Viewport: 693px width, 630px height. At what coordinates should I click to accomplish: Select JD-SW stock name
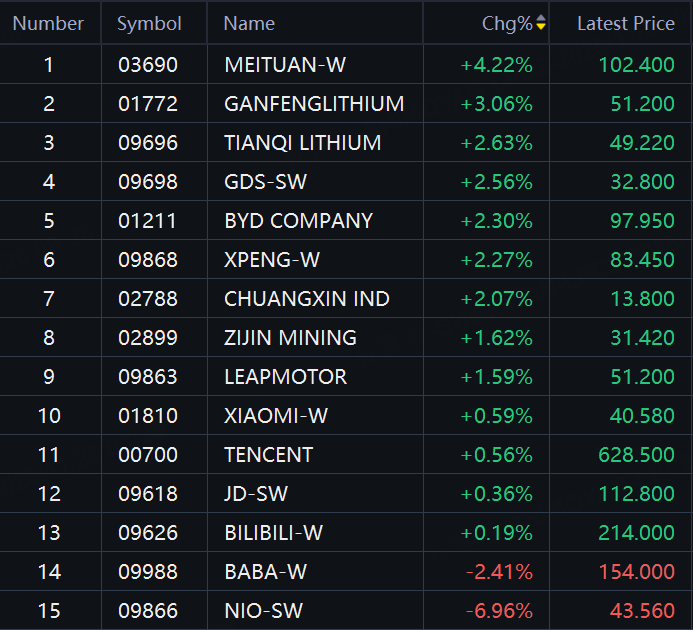coord(256,493)
